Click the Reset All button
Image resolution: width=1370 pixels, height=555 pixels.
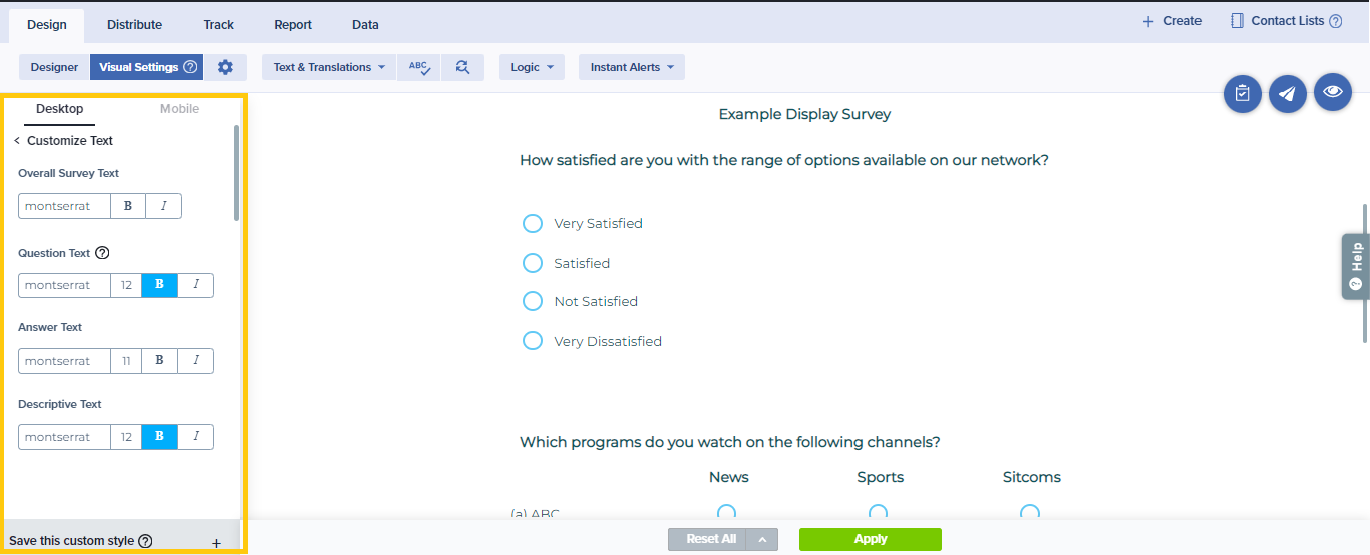tap(710, 539)
